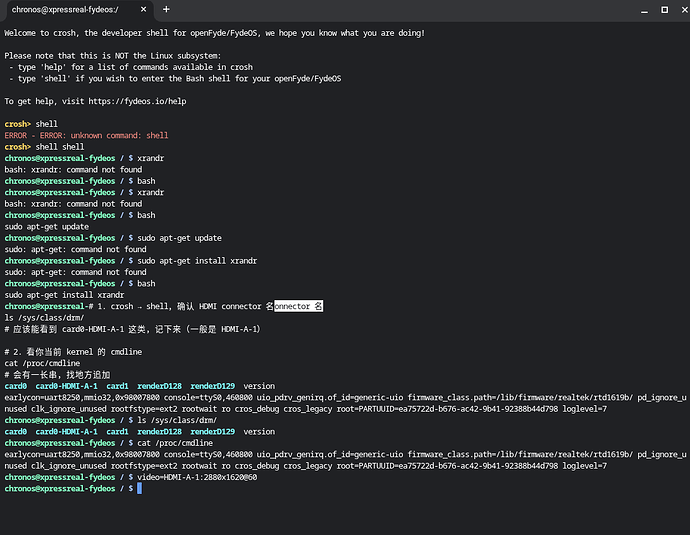Click the "type 'help' for a list" line
Viewport: 690px width, 535px height.
[x=131, y=67]
